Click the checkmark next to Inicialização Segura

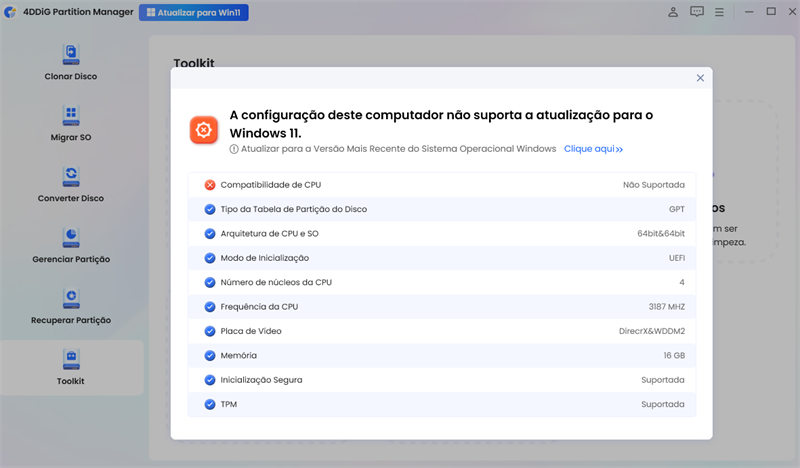pos(210,380)
